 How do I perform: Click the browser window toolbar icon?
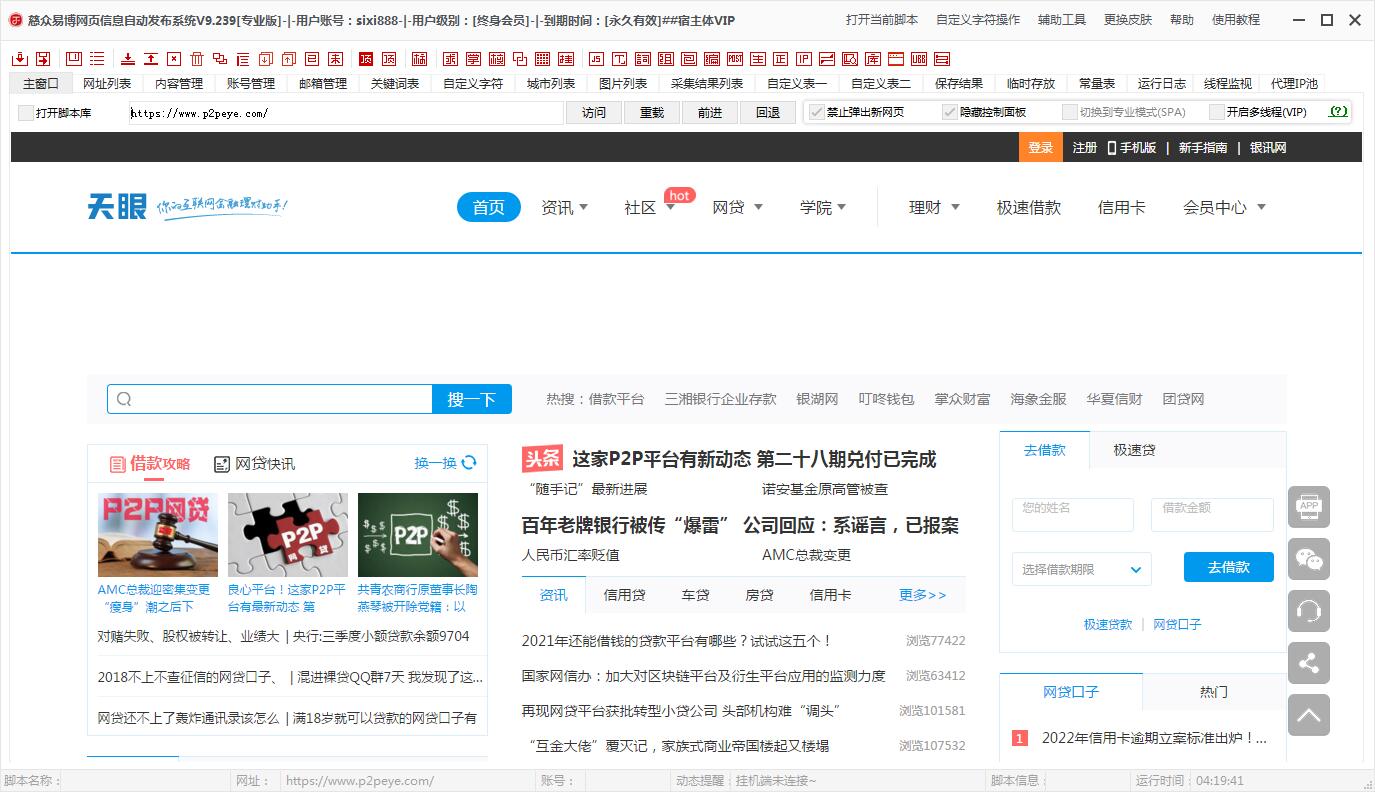[896, 59]
